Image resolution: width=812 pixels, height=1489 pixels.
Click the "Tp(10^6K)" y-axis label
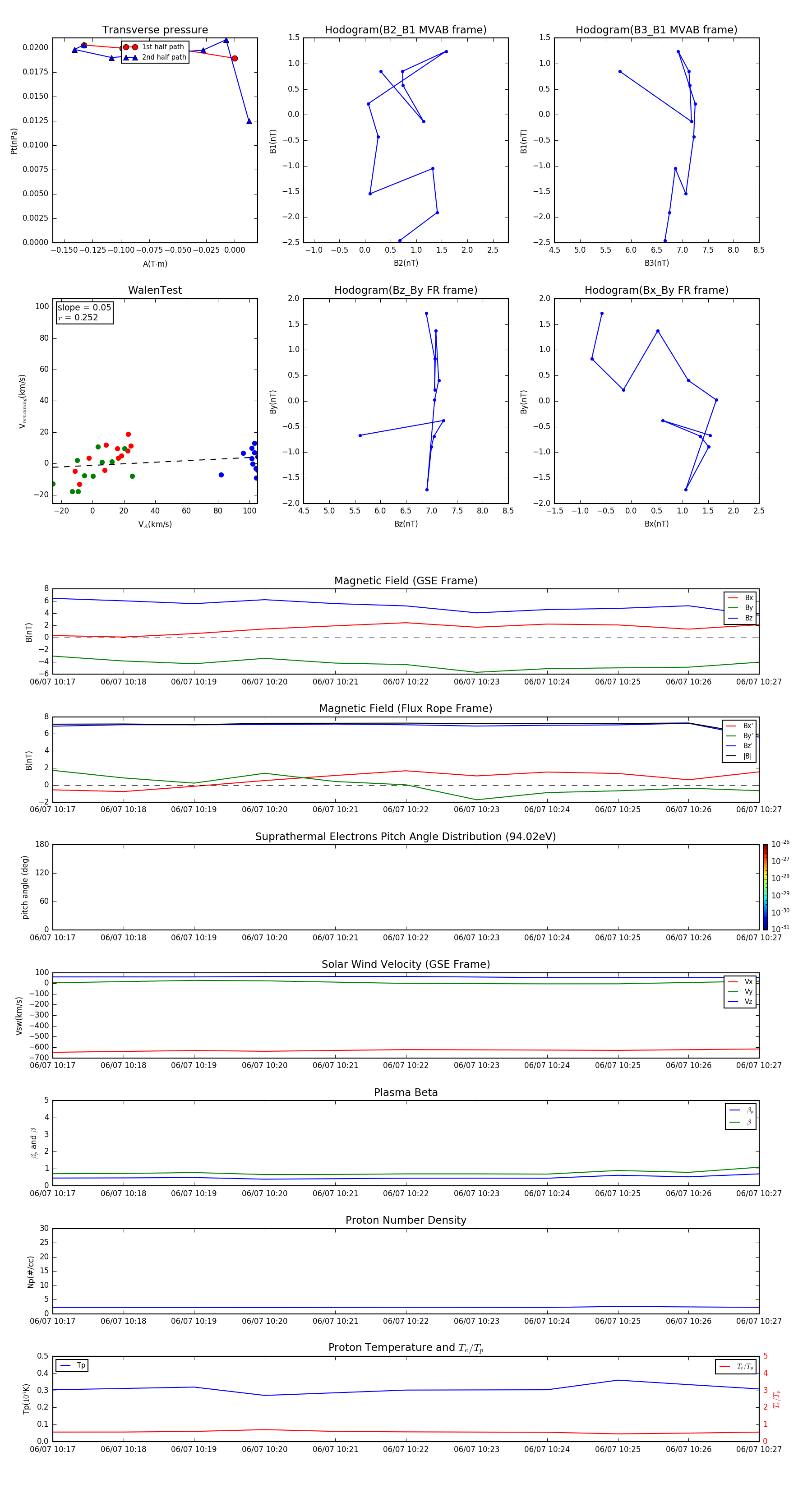pos(26,1399)
